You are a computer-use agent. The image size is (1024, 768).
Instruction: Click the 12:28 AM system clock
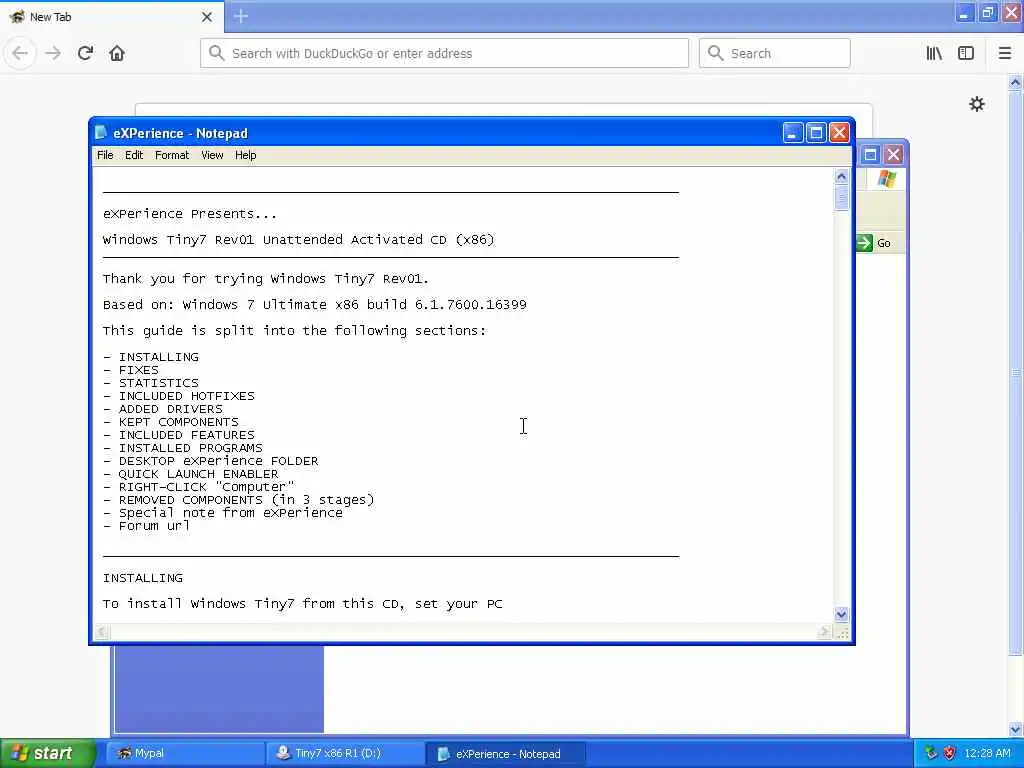click(987, 753)
